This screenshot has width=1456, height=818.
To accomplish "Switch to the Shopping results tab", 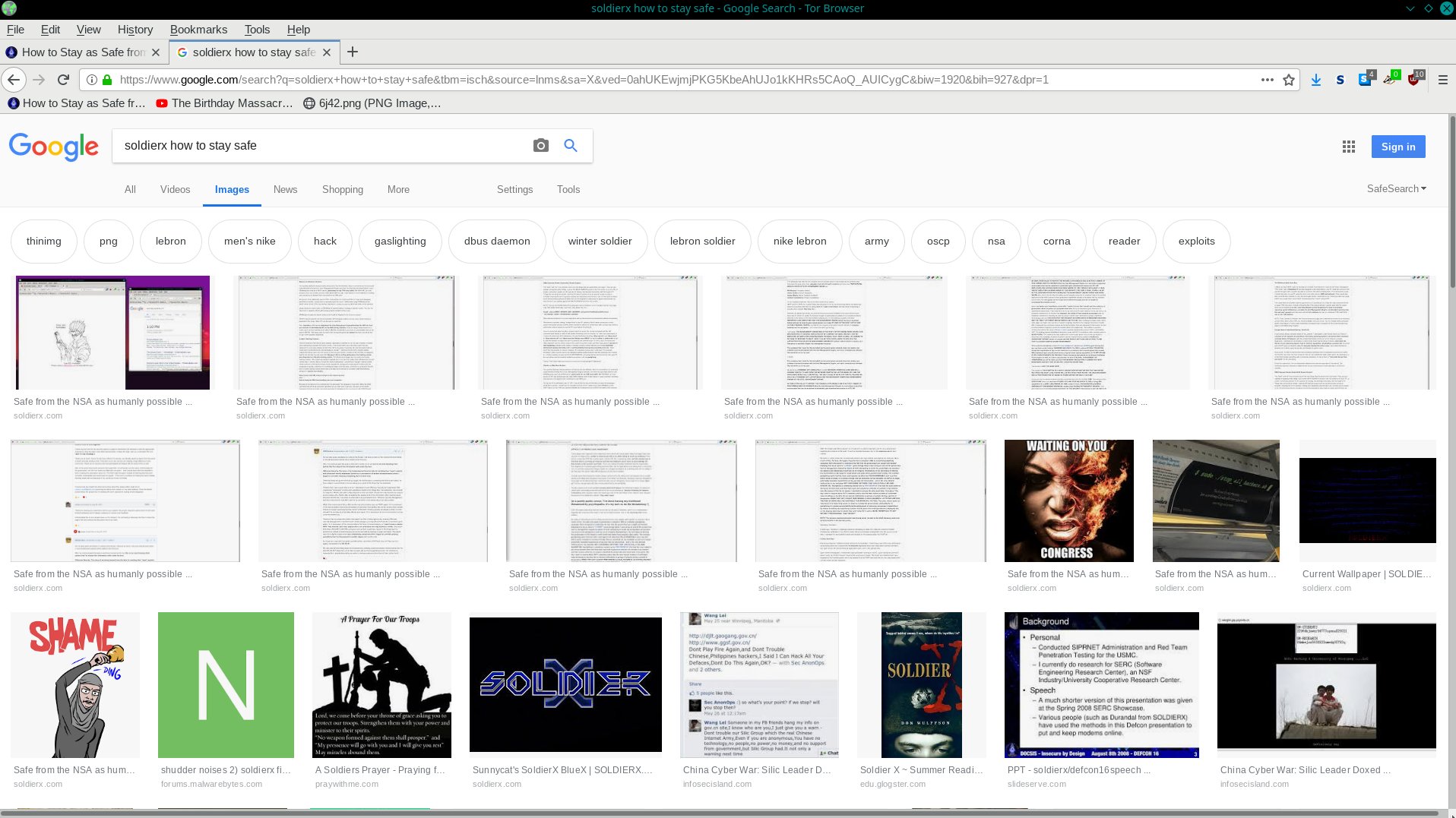I will pos(342,190).
